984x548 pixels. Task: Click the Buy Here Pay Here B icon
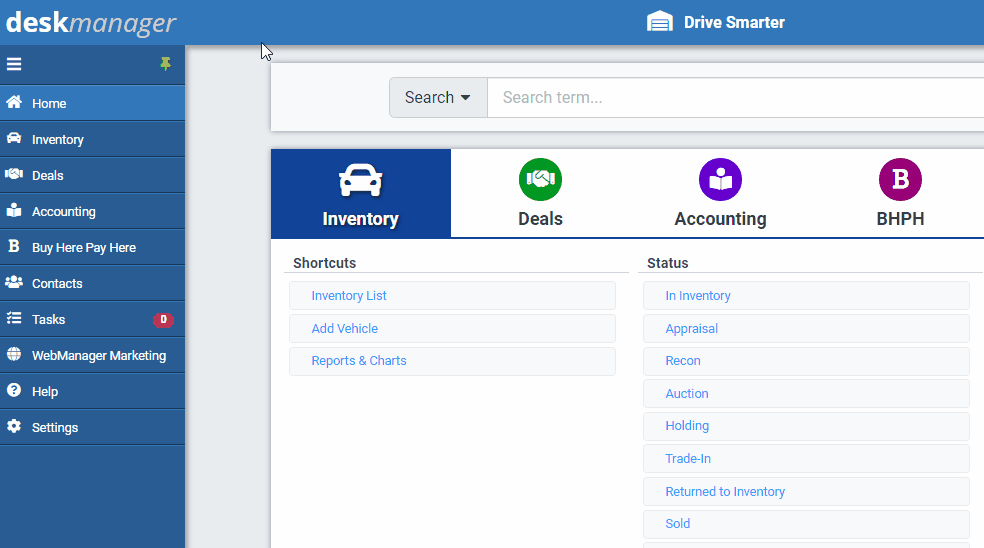14,247
